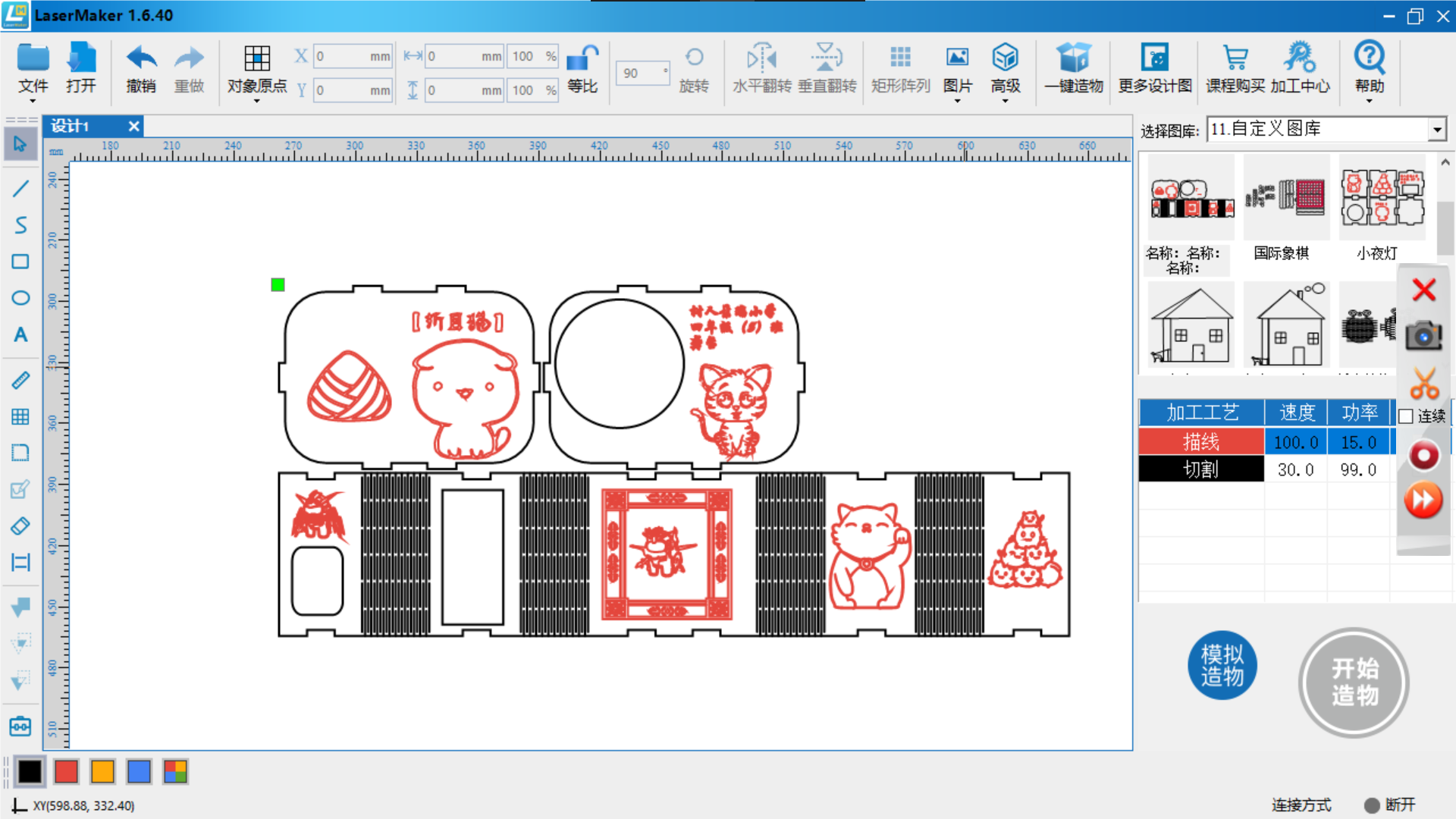Image resolution: width=1456 pixels, height=819 pixels.
Task: Click the 模拟造物 simulate button
Action: pyautogui.click(x=1222, y=665)
